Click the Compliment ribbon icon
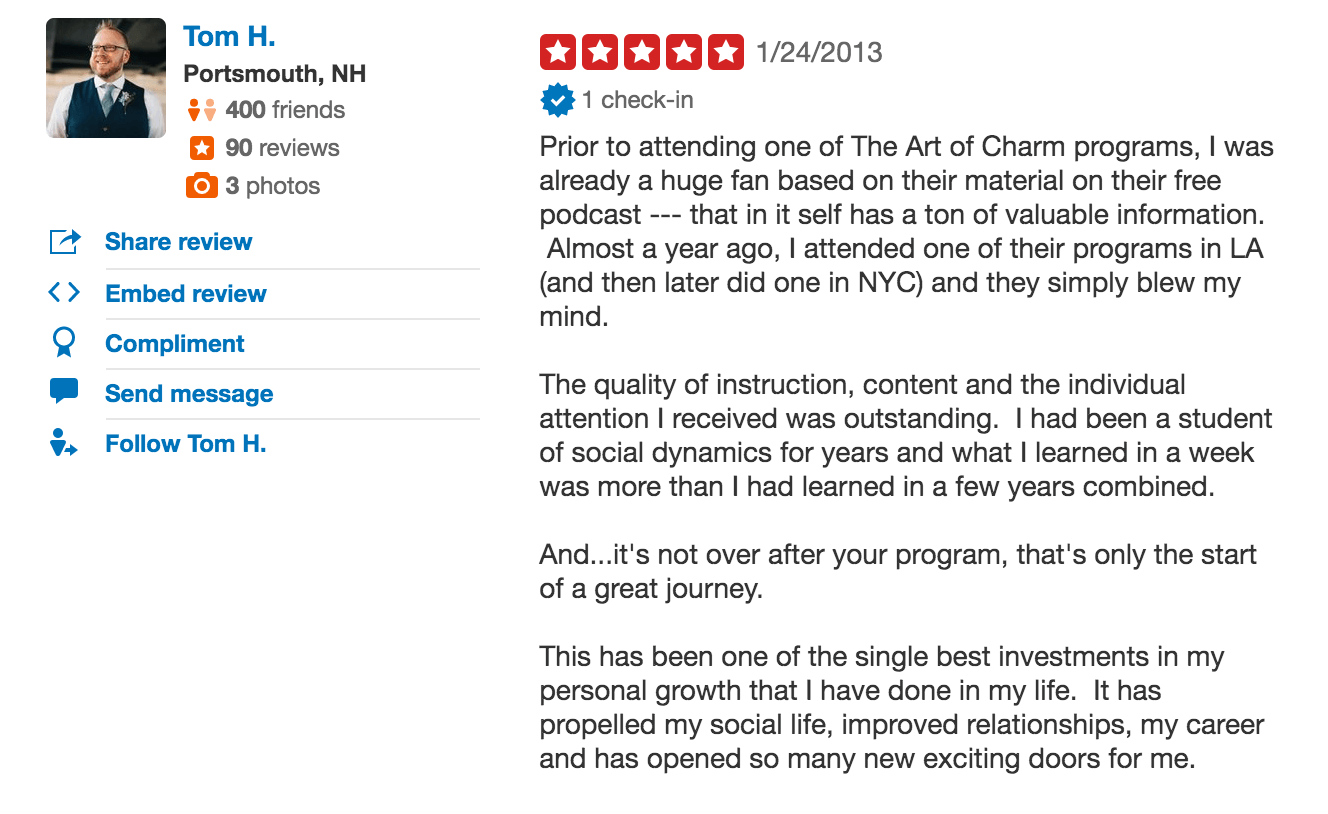This screenshot has height=814, width=1328. point(63,342)
